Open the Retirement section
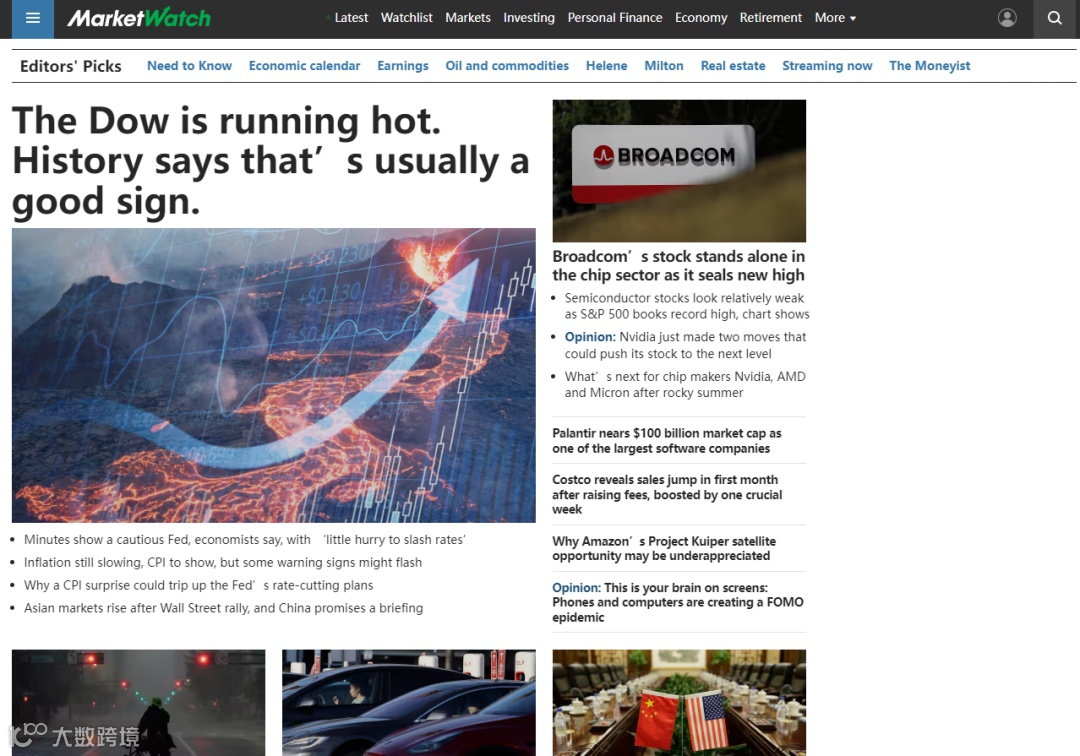Image resolution: width=1080 pixels, height=756 pixels. coord(771,18)
